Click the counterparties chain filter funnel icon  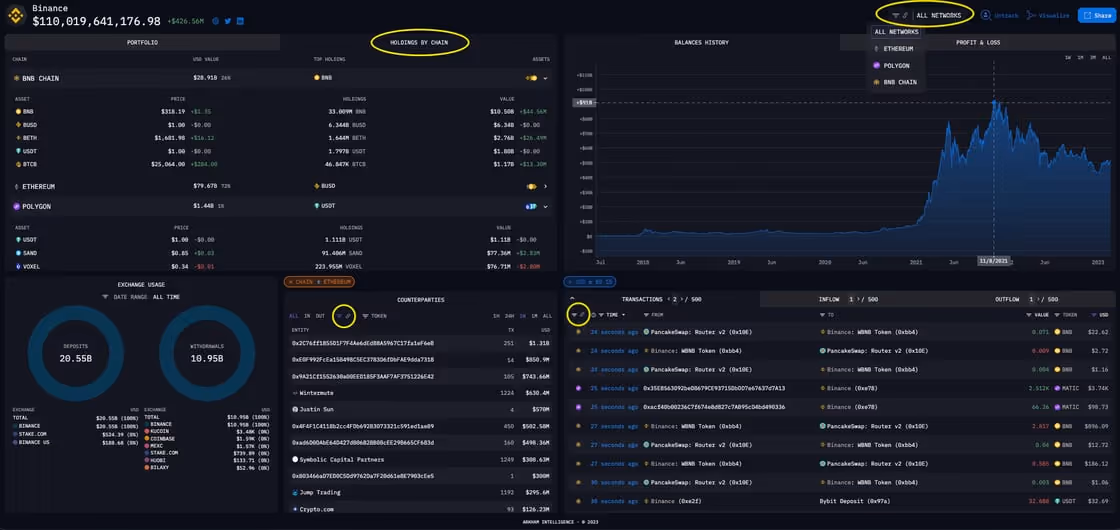click(339, 315)
